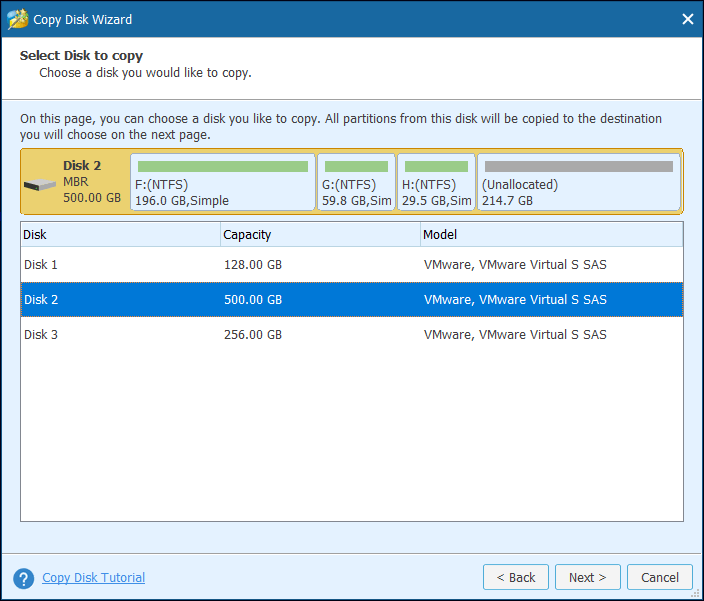Image resolution: width=704 pixels, height=601 pixels.
Task: Click the 256.00 GB capacity cell
Action: pyautogui.click(x=253, y=334)
